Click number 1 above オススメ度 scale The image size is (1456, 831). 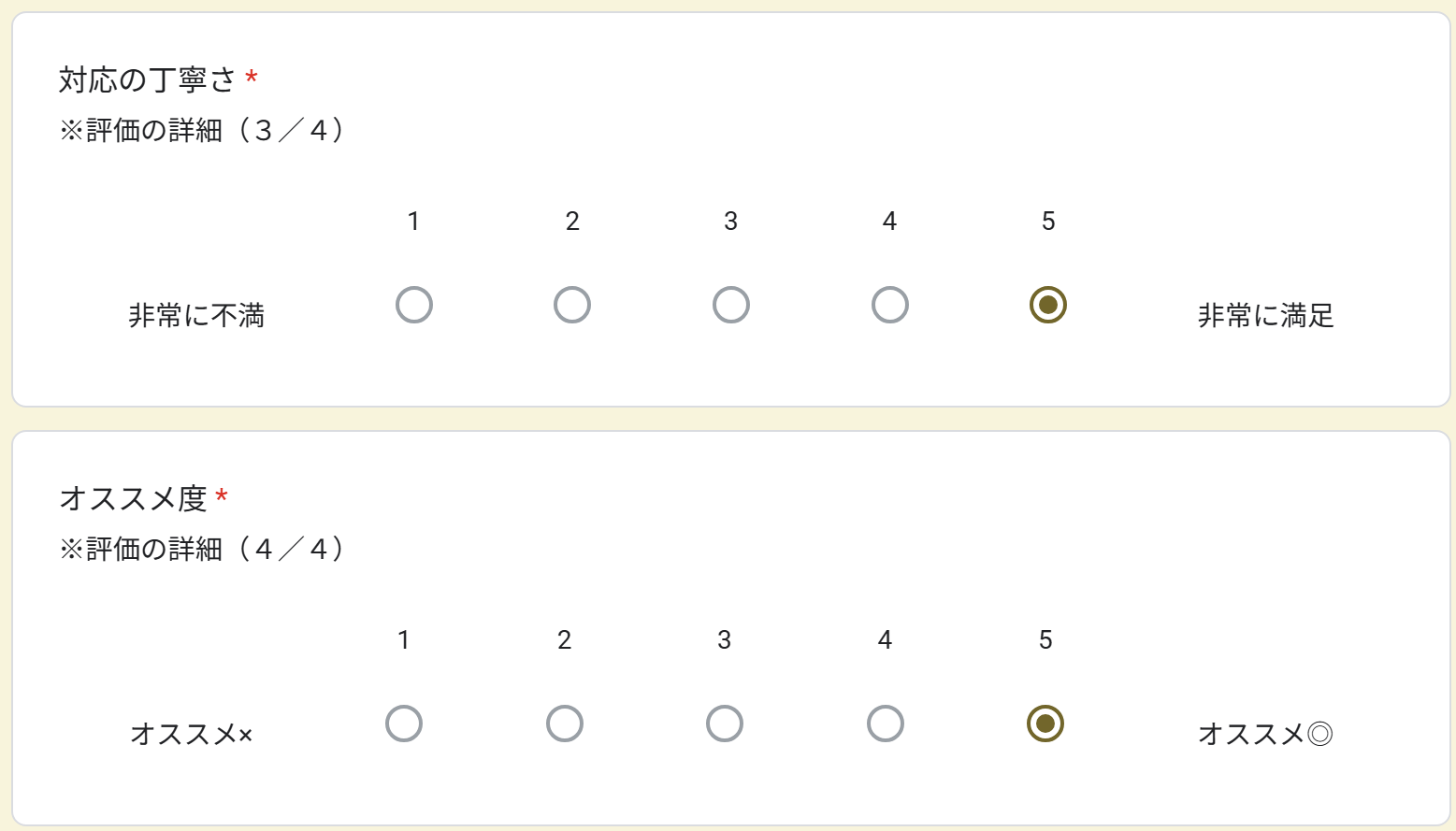[x=404, y=640]
